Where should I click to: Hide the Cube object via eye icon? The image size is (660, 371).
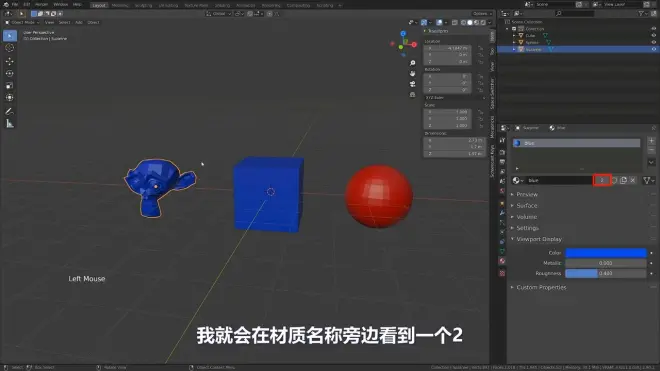tap(654, 35)
